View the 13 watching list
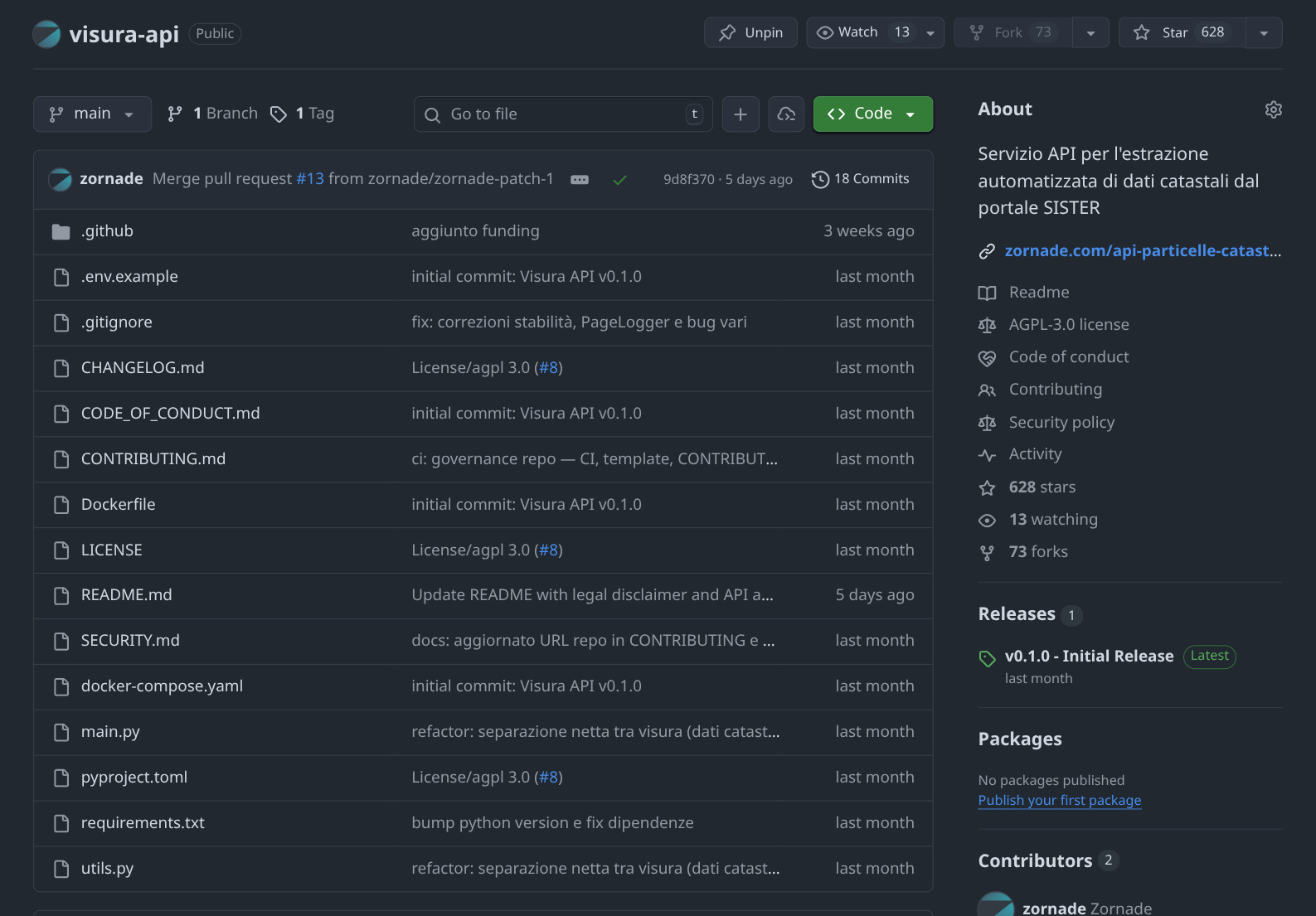This screenshot has height=916, width=1316. (x=1053, y=520)
